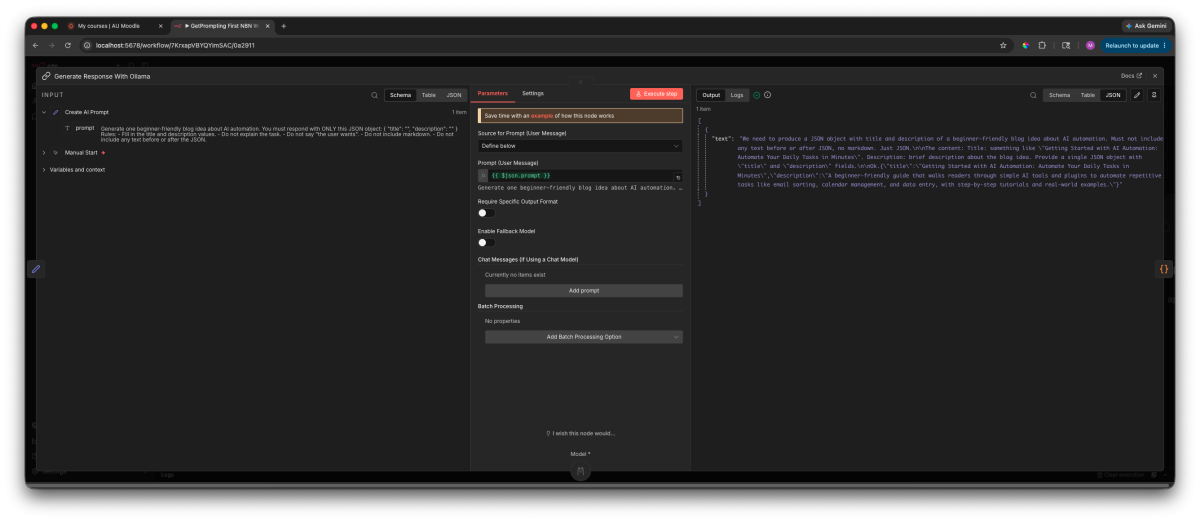Click the Create AI Prompt pencil node icon
This screenshot has width=1200, height=522.
pos(56,112)
